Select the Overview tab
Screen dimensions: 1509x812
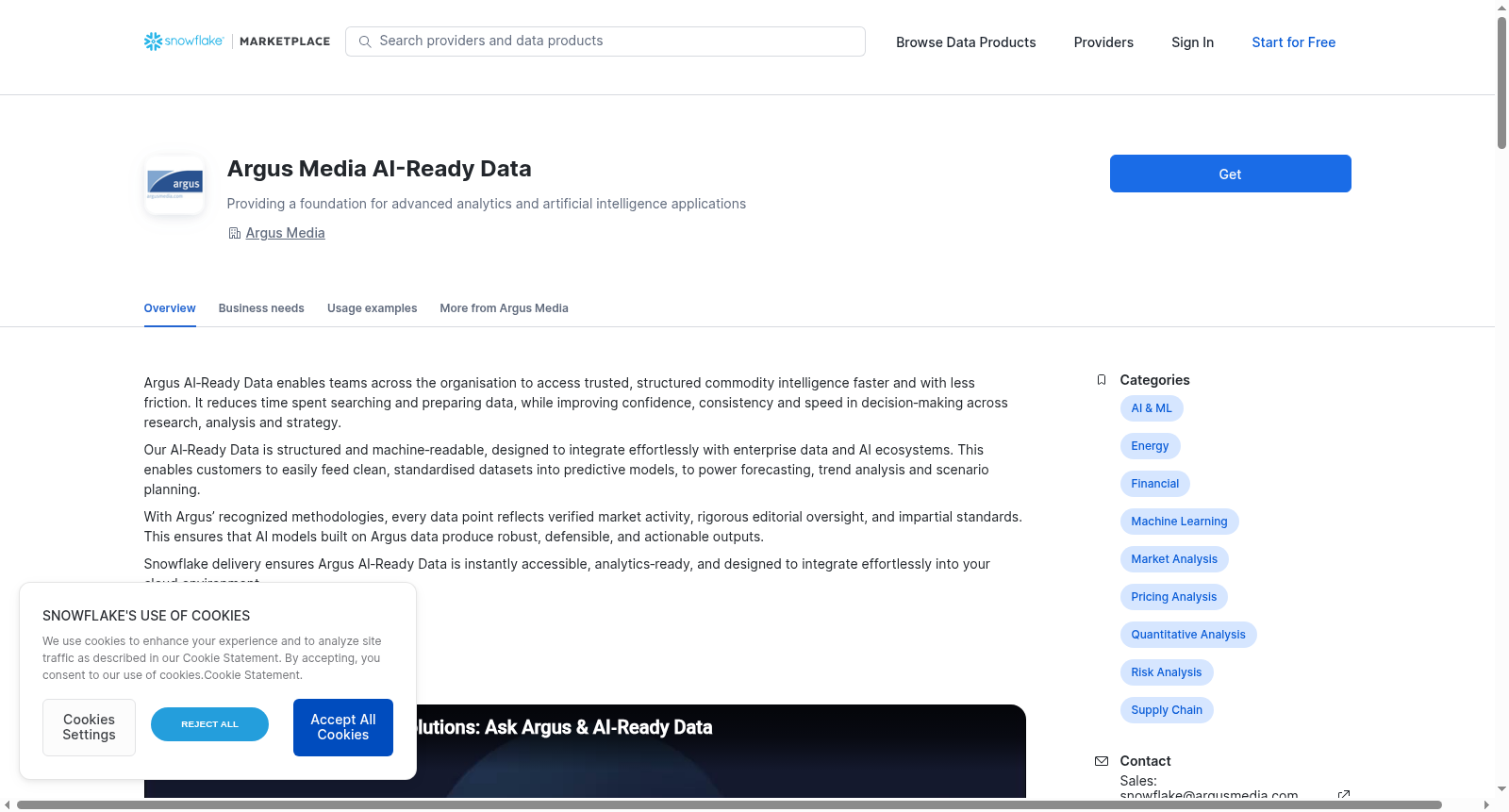(x=170, y=308)
